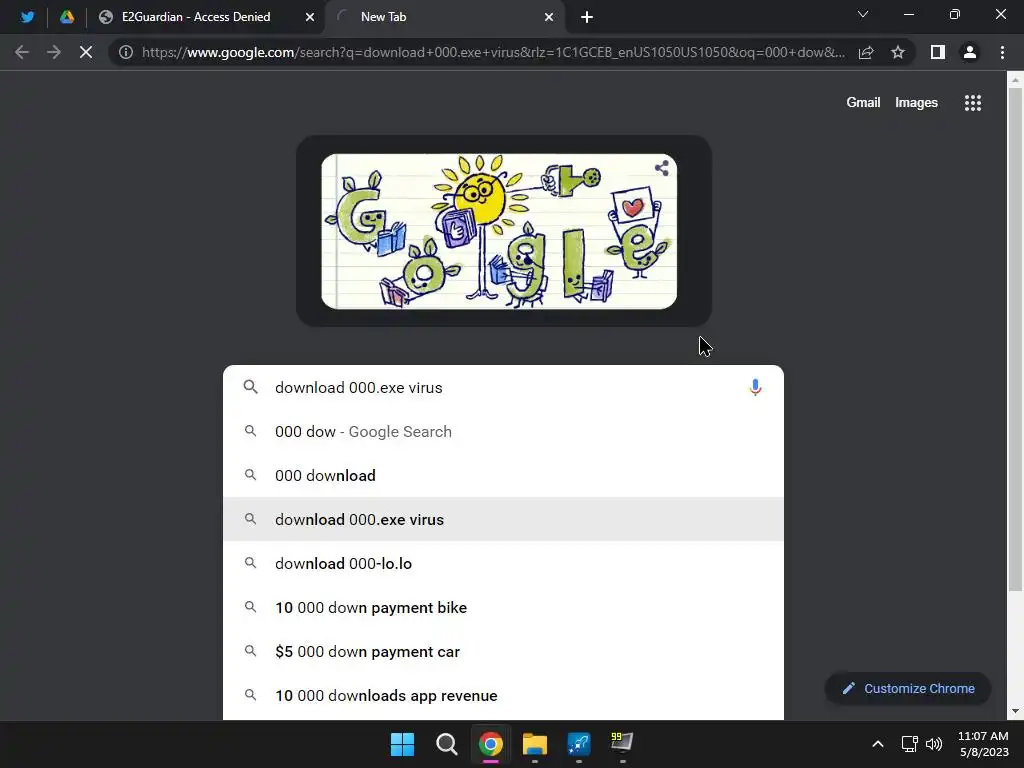This screenshot has width=1024, height=768.
Task: Go forward with the forward arrow
Action: pyautogui.click(x=54, y=52)
